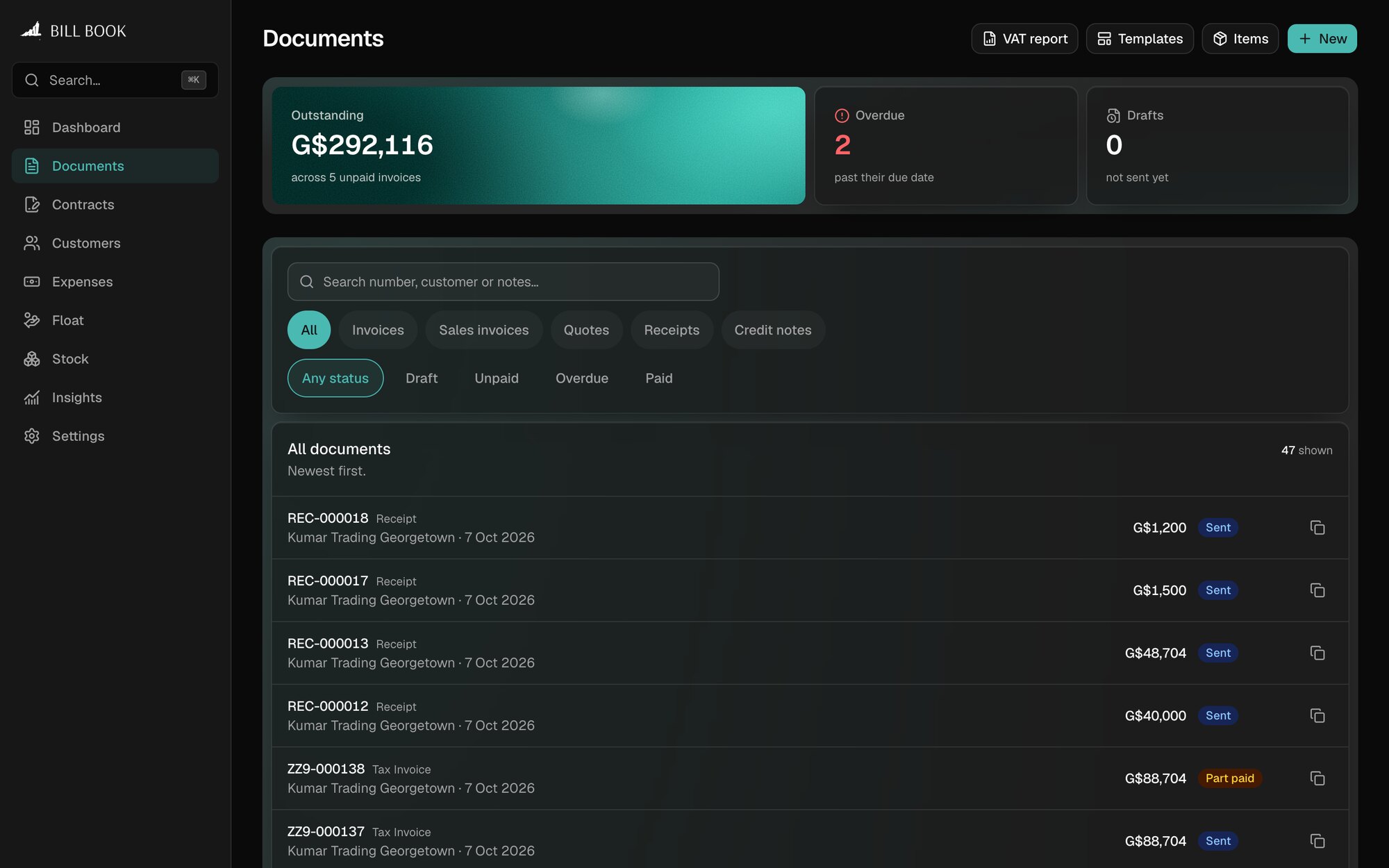Screen dimensions: 1389x868
Task: Open receipt REC-000013 row
Action: tap(810, 653)
